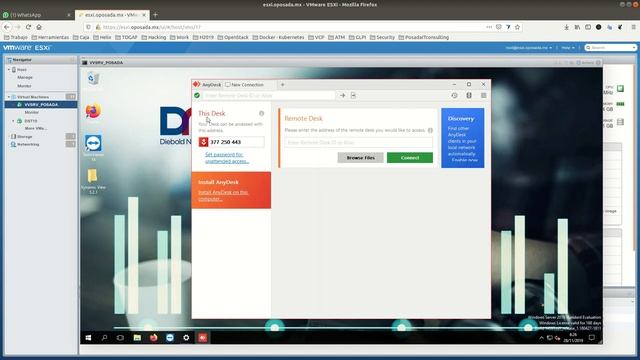Open the Help dropdown in ESXi header

click(567, 48)
